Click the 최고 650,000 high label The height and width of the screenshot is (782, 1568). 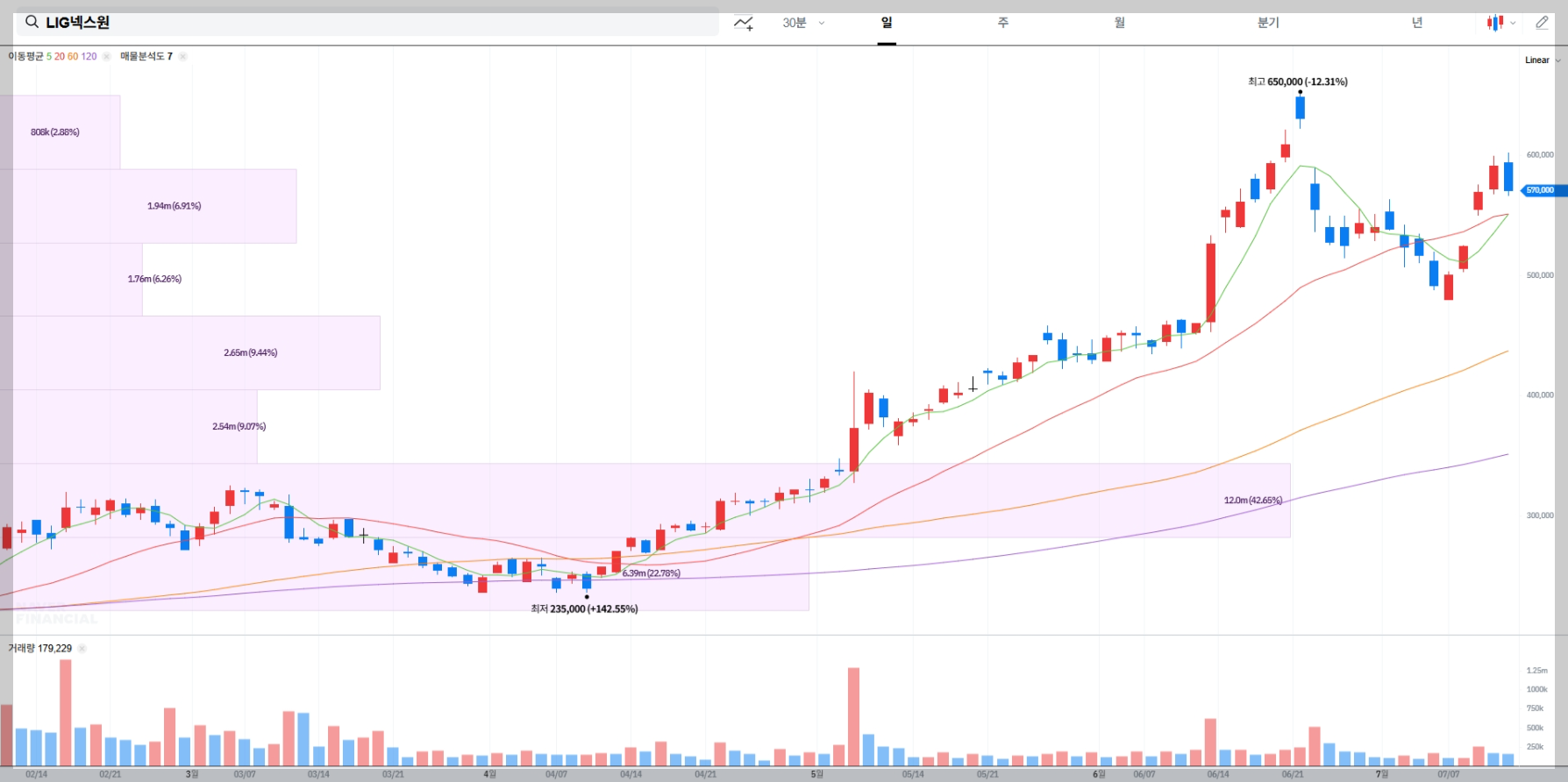[x=1298, y=82]
